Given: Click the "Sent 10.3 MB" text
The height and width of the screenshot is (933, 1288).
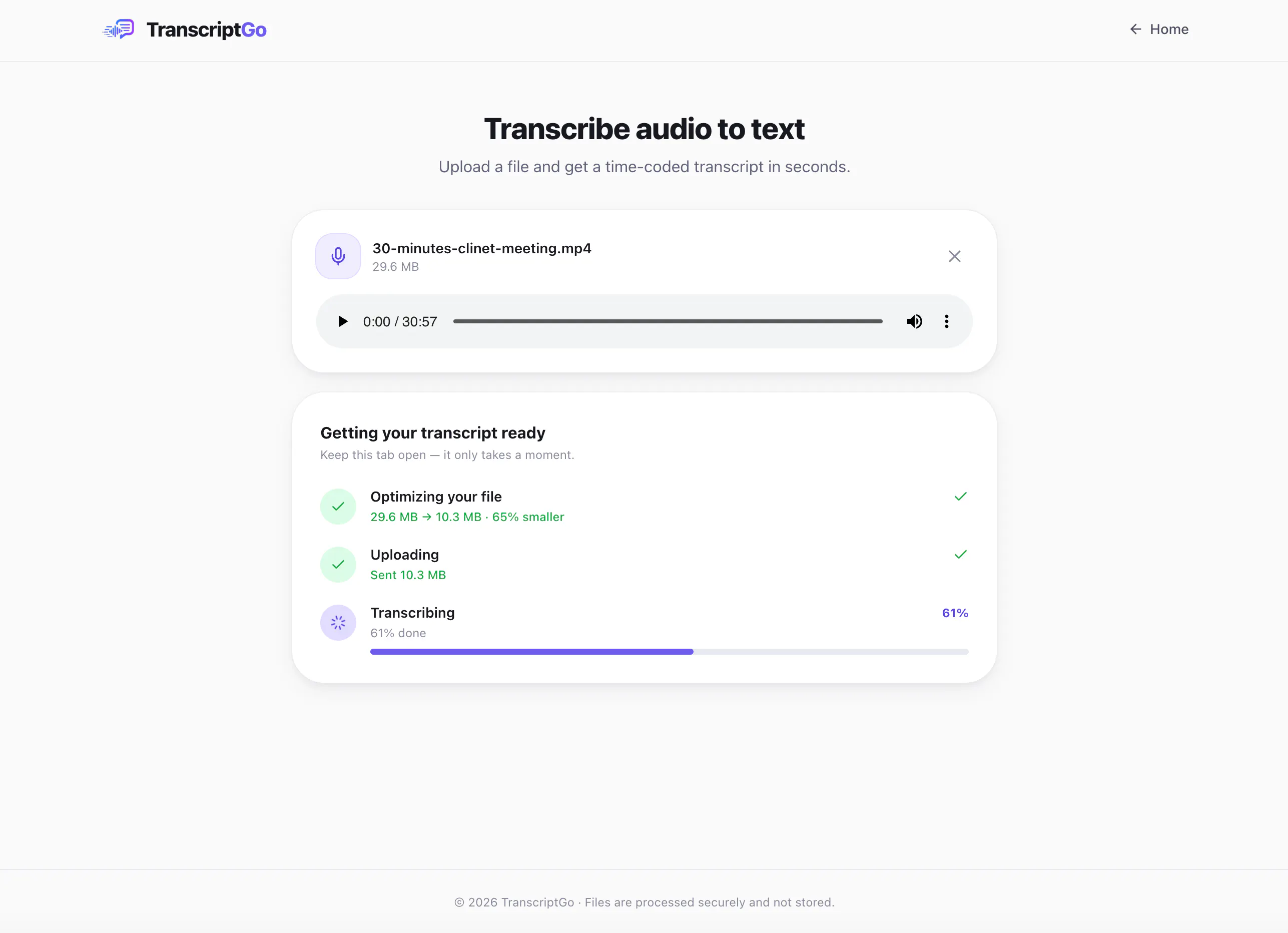Looking at the screenshot, I should point(408,575).
